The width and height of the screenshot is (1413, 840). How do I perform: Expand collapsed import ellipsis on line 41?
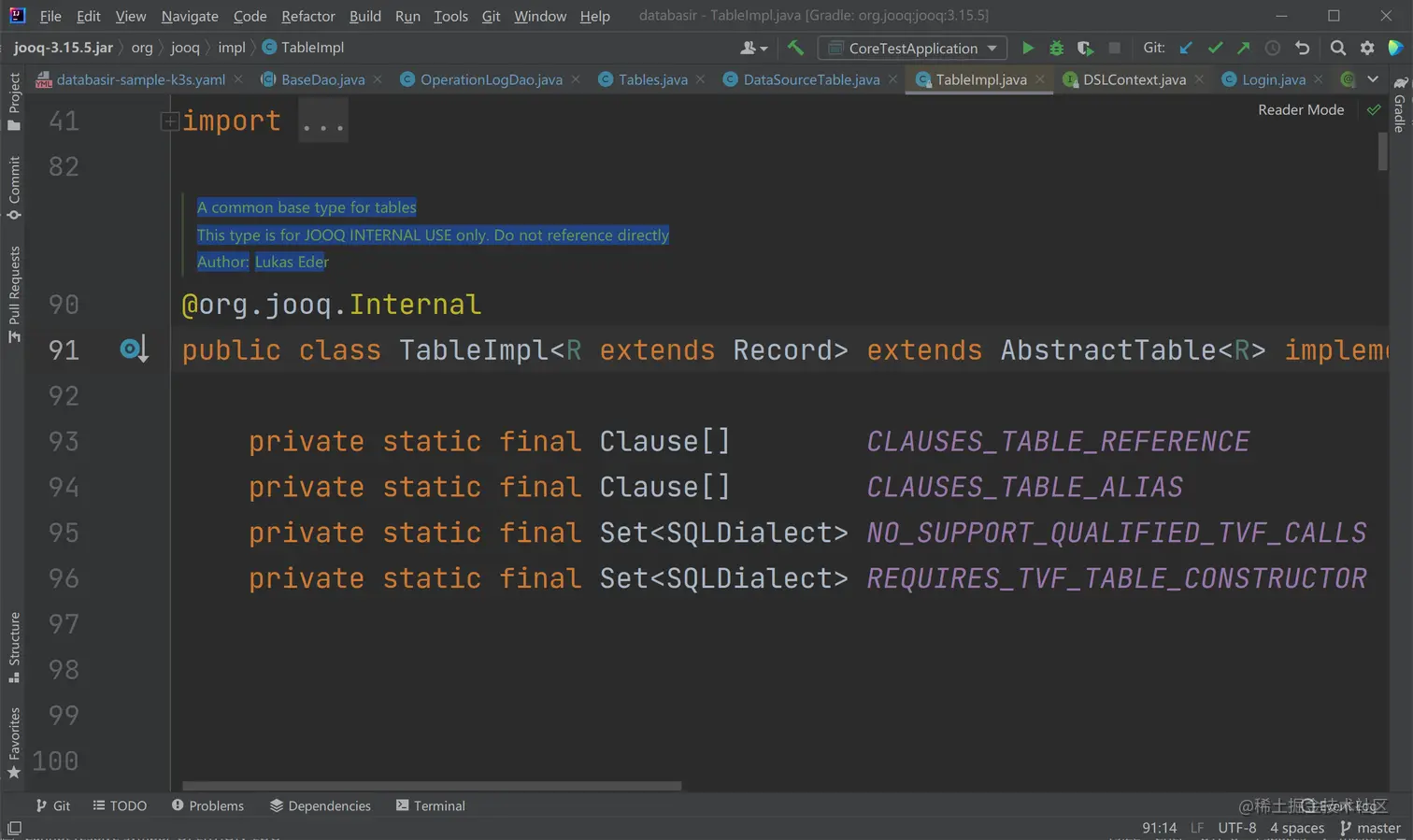point(323,121)
